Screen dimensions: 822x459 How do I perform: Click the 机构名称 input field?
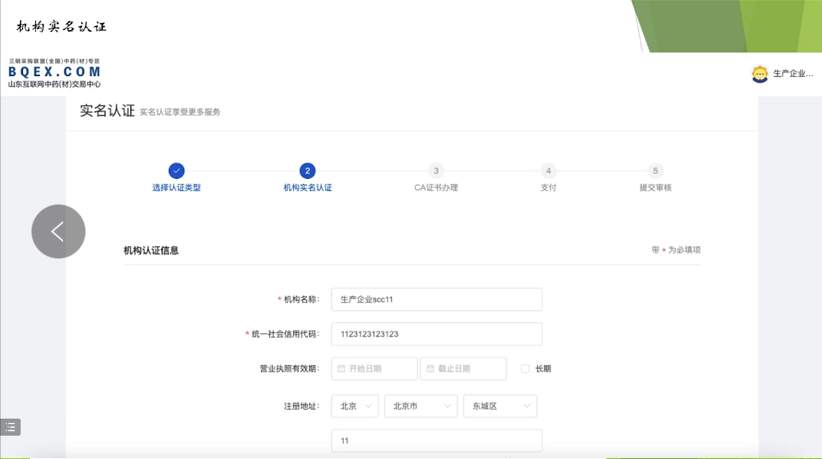click(x=436, y=299)
